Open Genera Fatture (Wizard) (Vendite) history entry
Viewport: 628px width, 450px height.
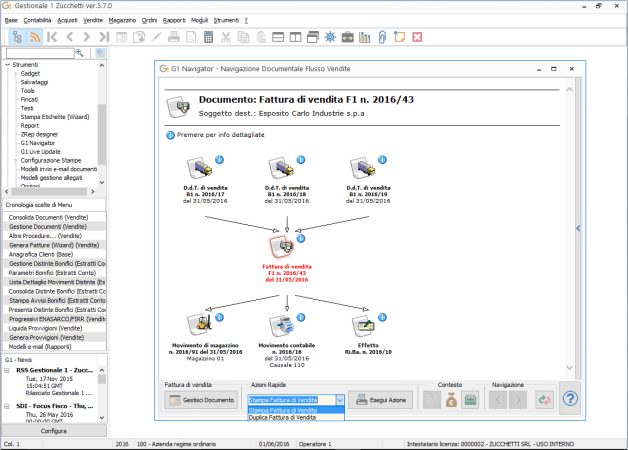[x=54, y=245]
